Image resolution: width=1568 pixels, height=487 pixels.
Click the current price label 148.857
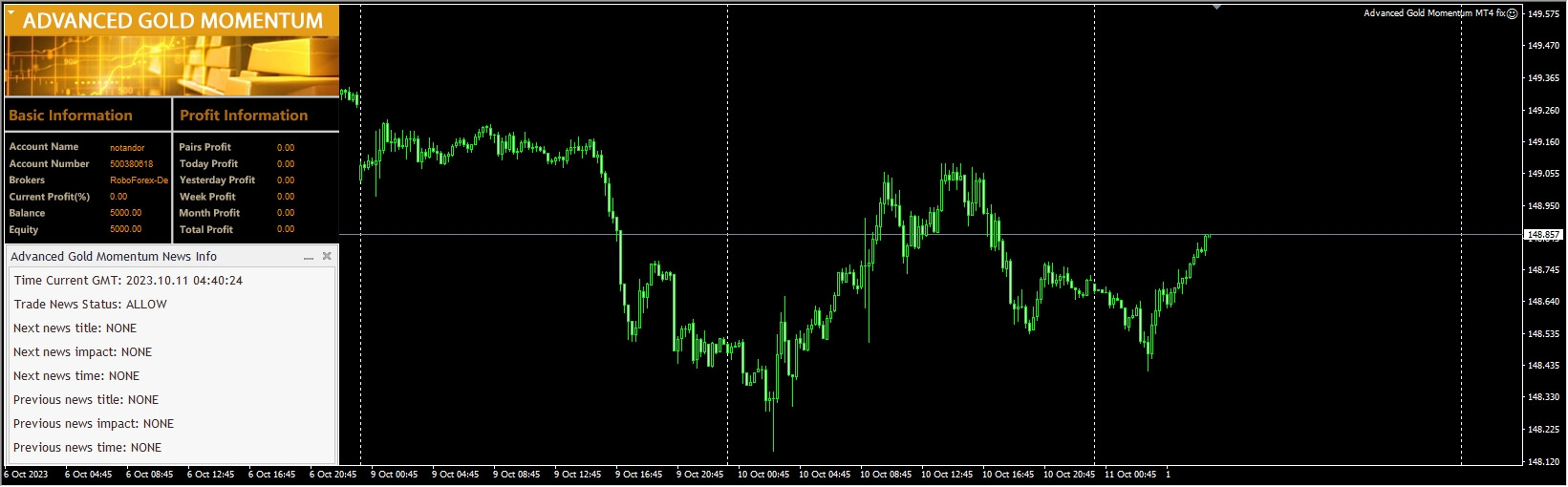coord(1543,234)
